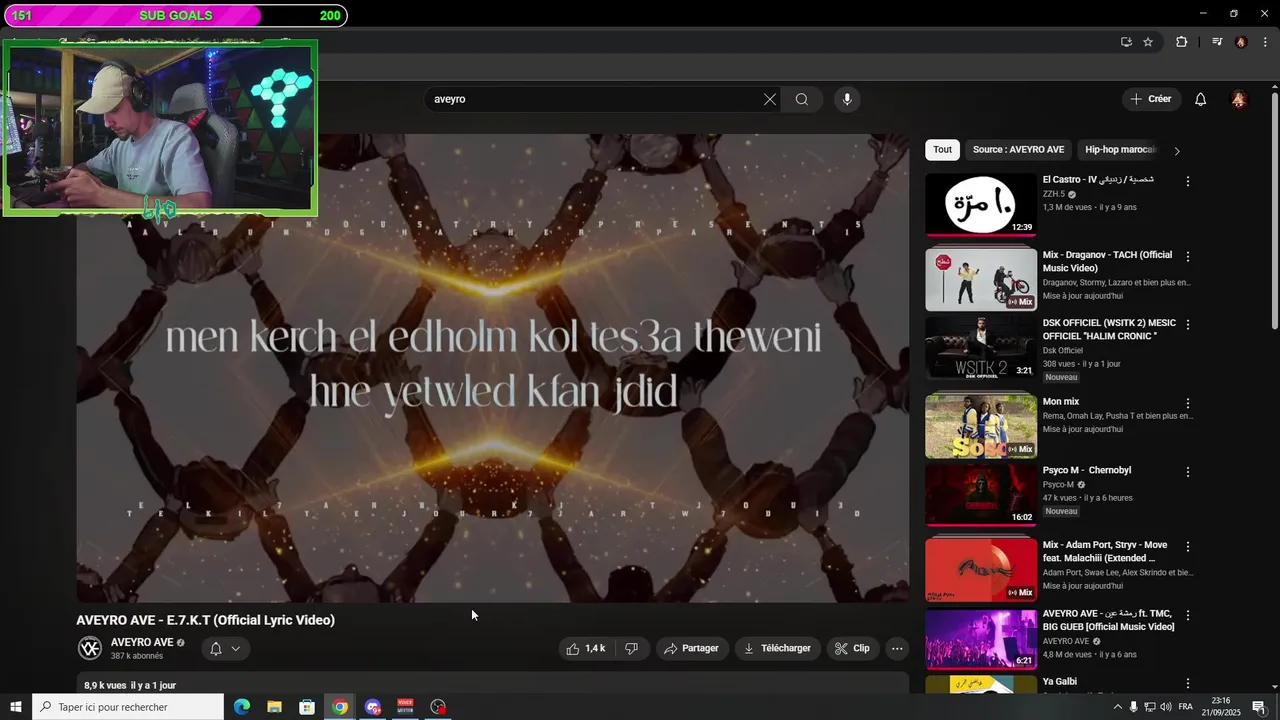Open options for Mix - Draganov
Viewport: 1280px width, 720px height.
point(1188,257)
